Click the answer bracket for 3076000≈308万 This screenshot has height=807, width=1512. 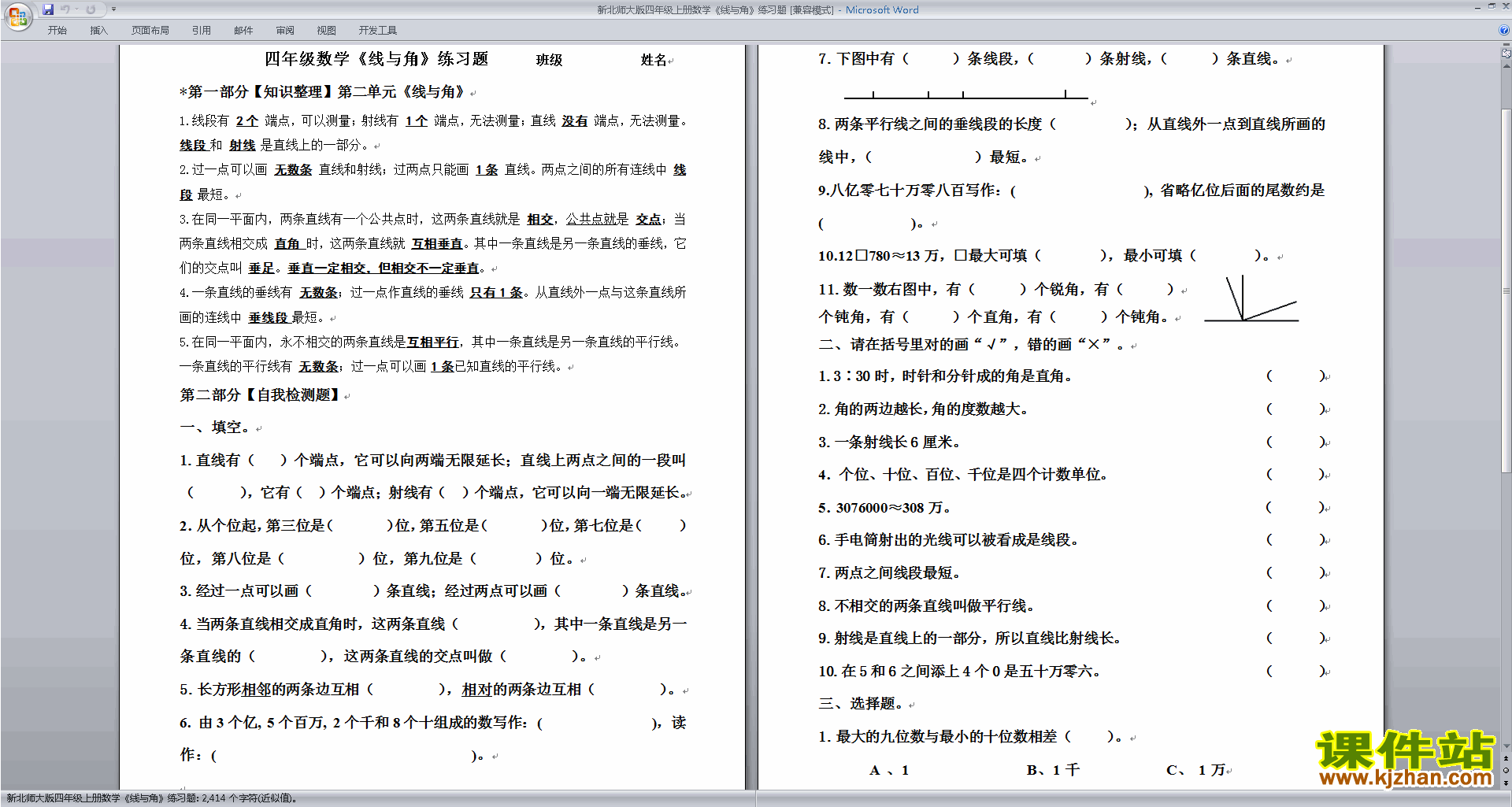[1295, 508]
